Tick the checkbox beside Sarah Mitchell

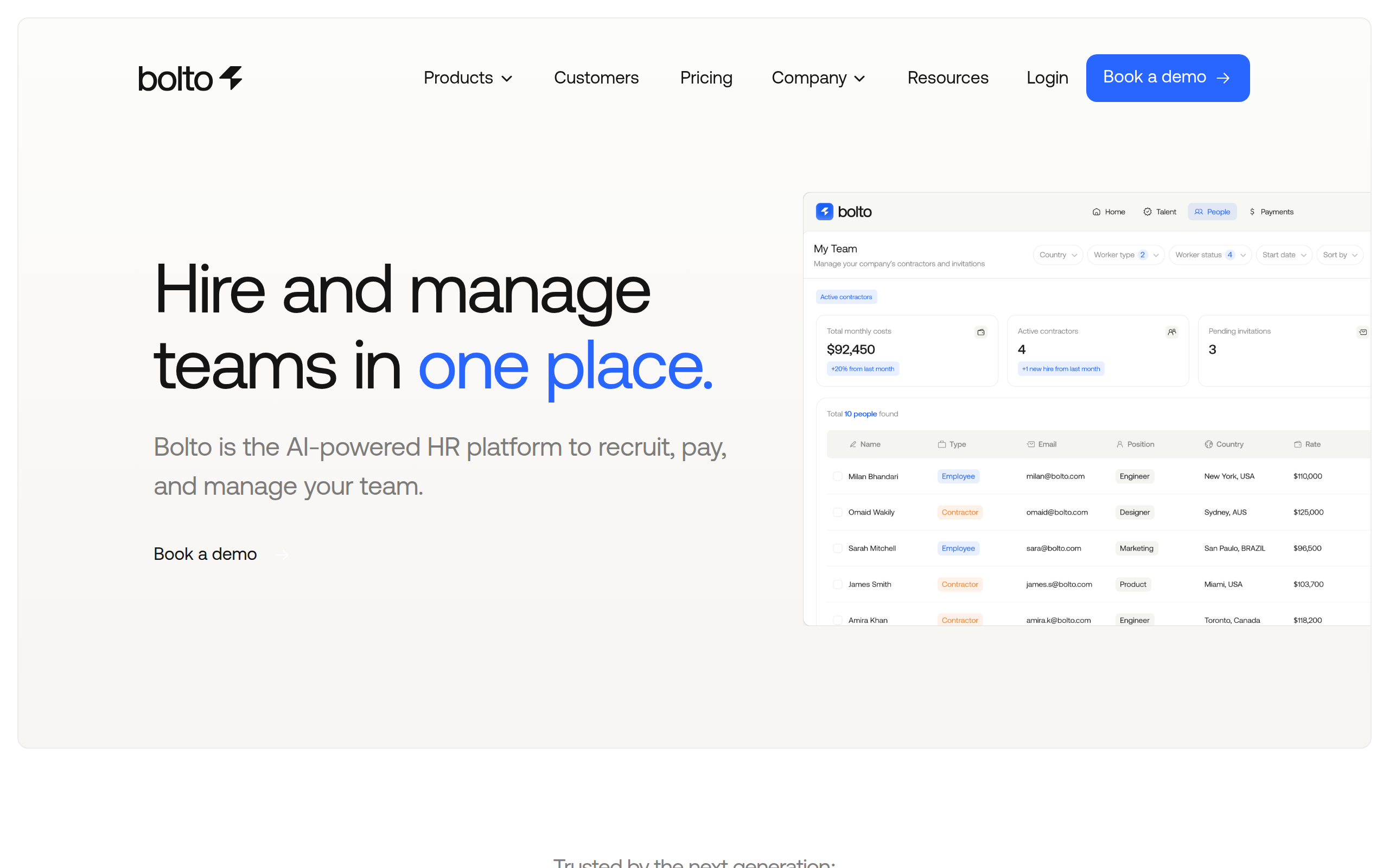[837, 548]
